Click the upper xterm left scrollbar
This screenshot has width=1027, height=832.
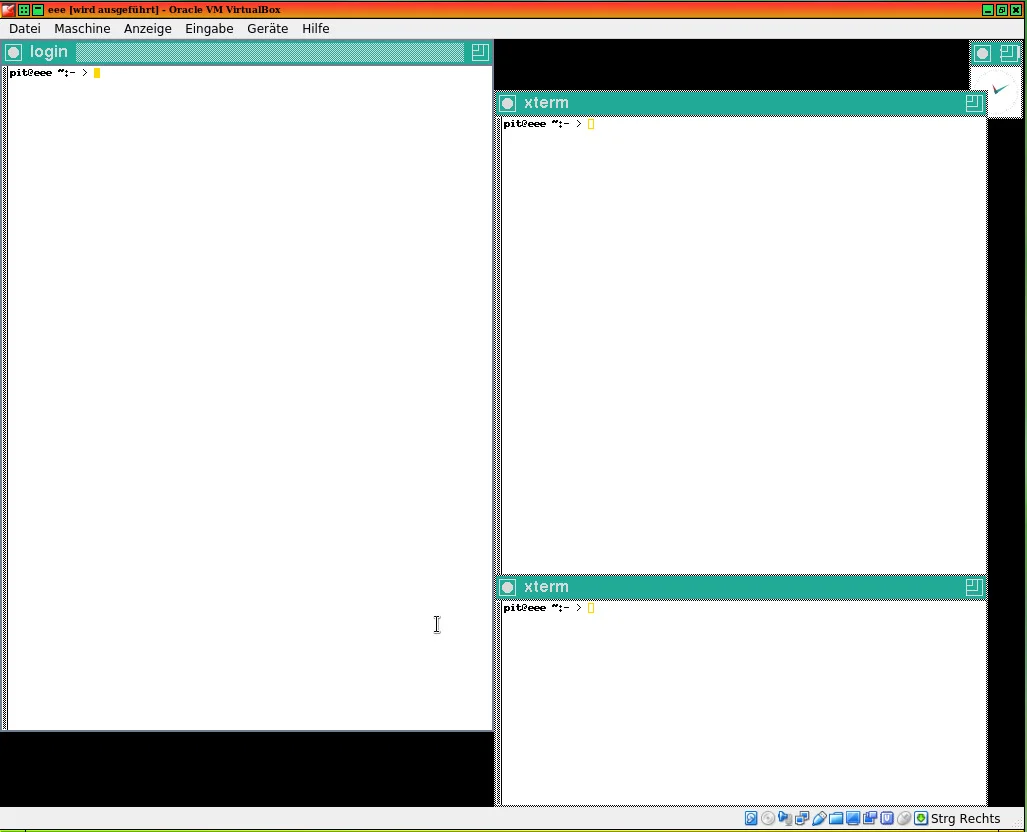coord(498,345)
